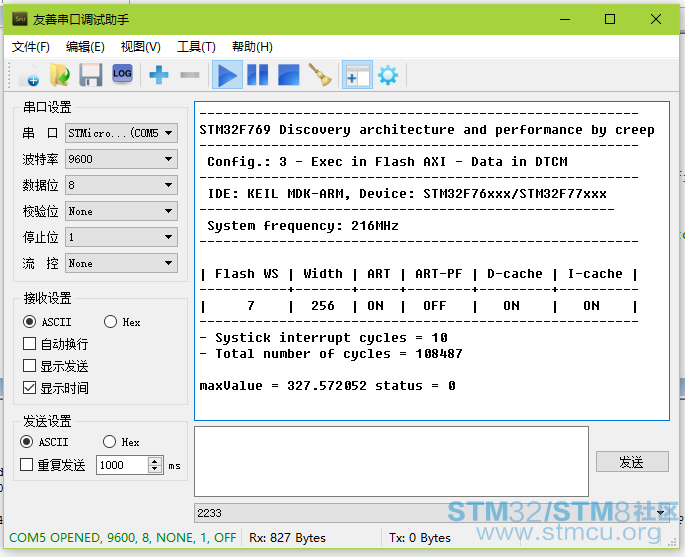Select ASCII under send settings (发送设置)
This screenshot has height=557, width=685.
point(44,442)
